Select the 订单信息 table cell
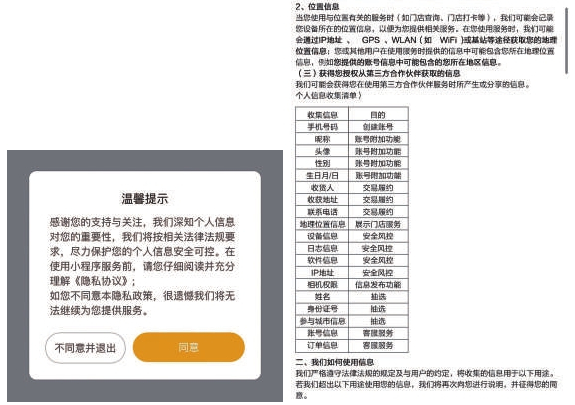Viewport: 575px width, 405px height. [x=322, y=345]
